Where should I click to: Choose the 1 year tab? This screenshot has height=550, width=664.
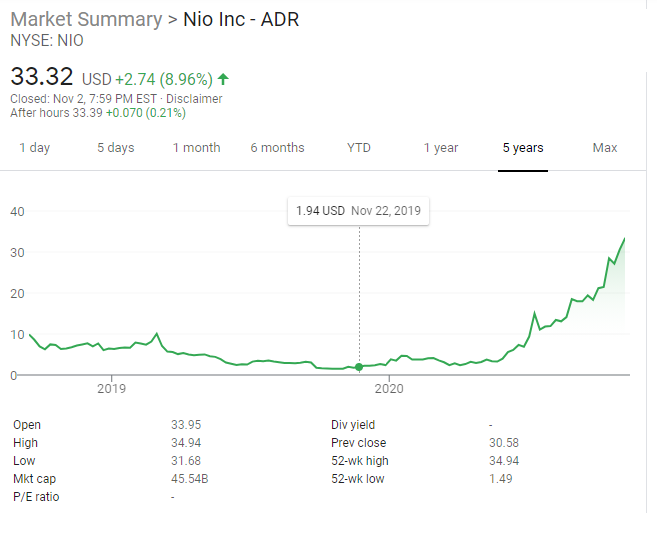coord(440,148)
